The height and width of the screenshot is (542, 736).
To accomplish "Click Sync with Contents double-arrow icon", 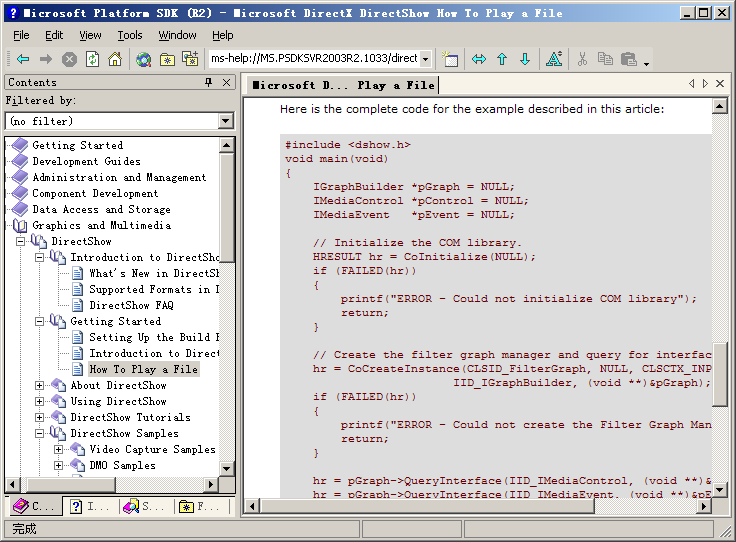I will tap(479, 59).
